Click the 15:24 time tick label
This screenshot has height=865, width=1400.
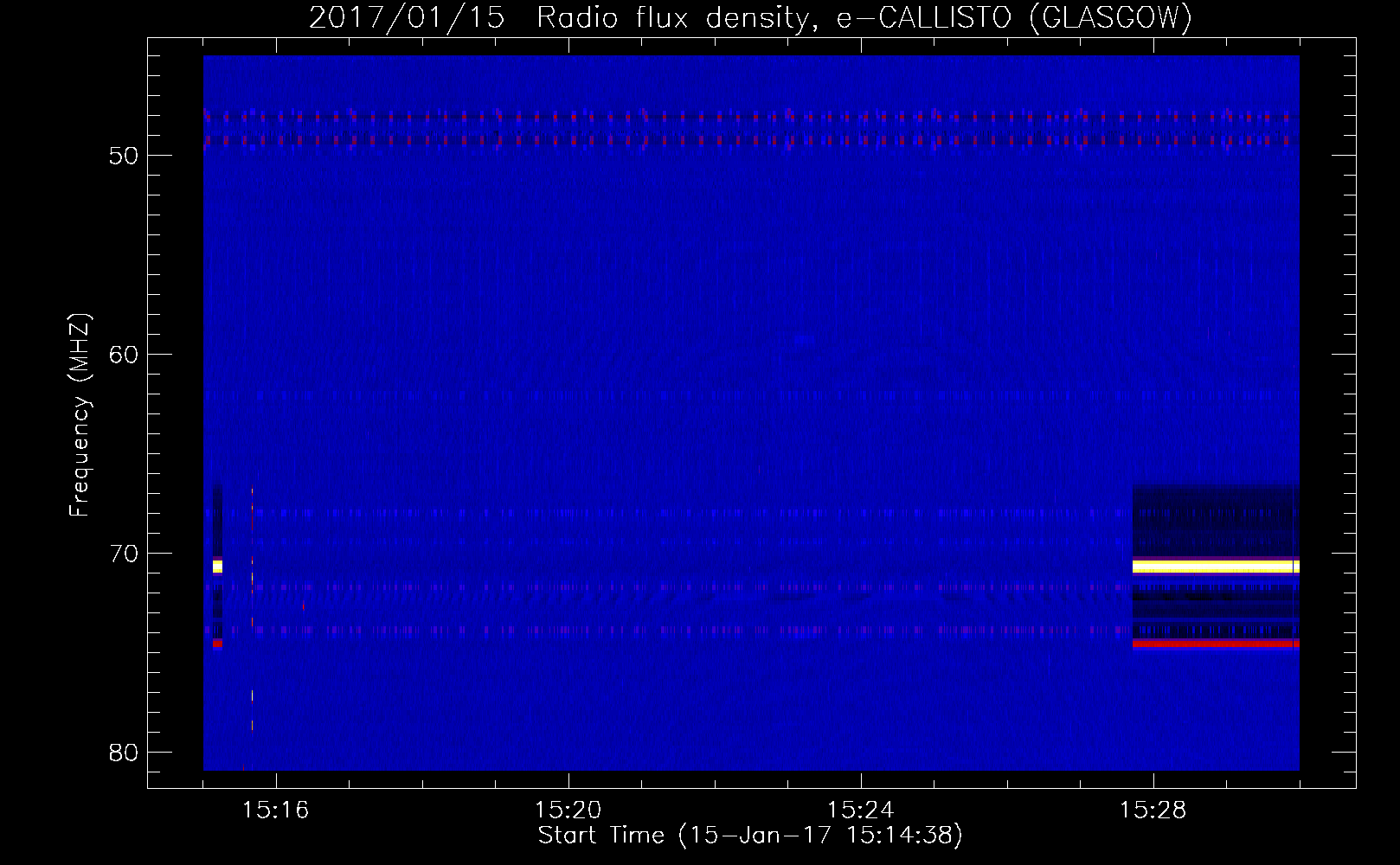[x=861, y=811]
